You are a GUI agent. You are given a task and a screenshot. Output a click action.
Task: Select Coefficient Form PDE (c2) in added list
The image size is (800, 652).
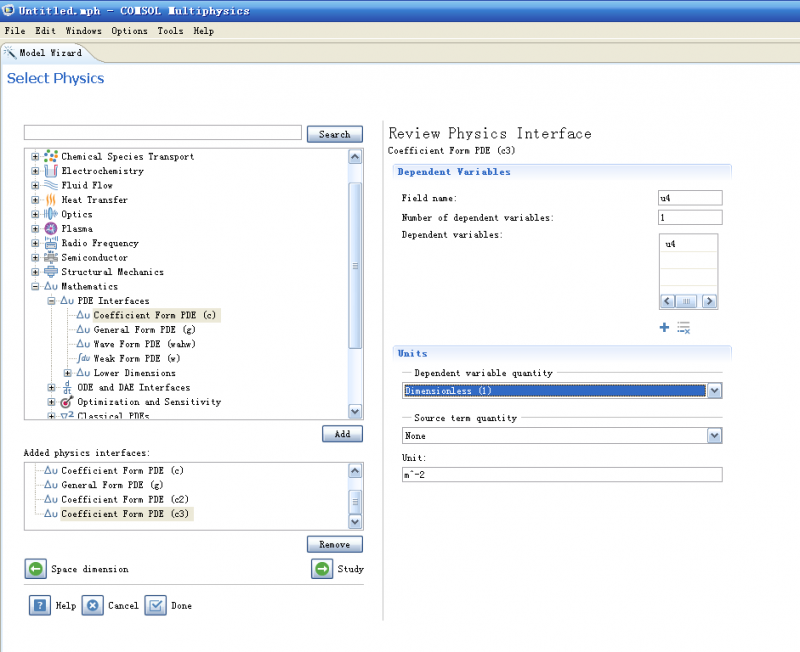pyautogui.click(x=124, y=499)
